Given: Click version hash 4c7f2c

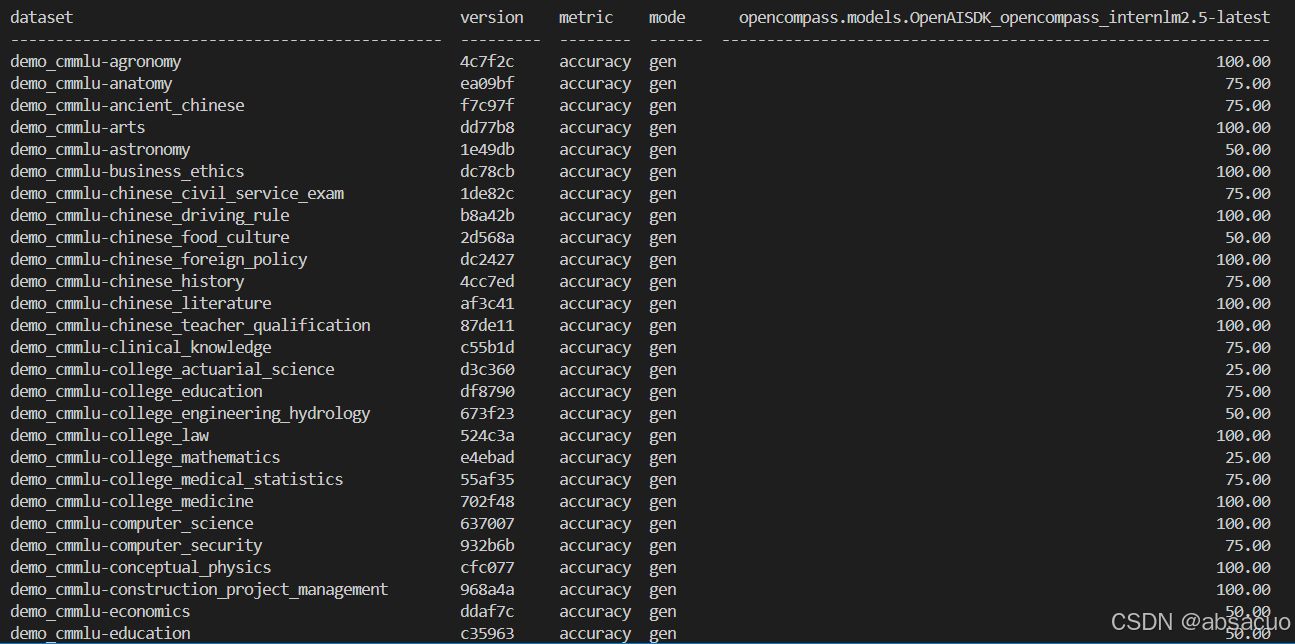Looking at the screenshot, I should click(487, 61).
